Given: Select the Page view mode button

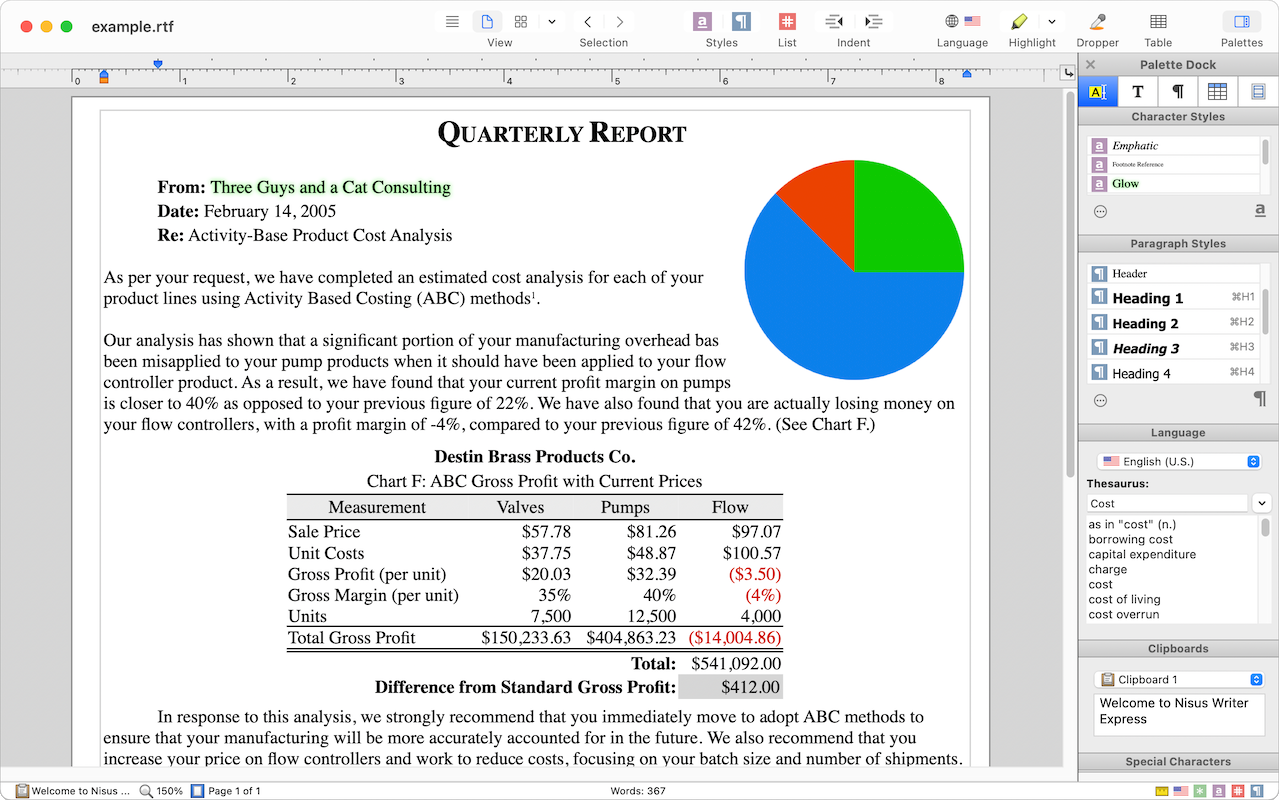Looking at the screenshot, I should [x=487, y=22].
